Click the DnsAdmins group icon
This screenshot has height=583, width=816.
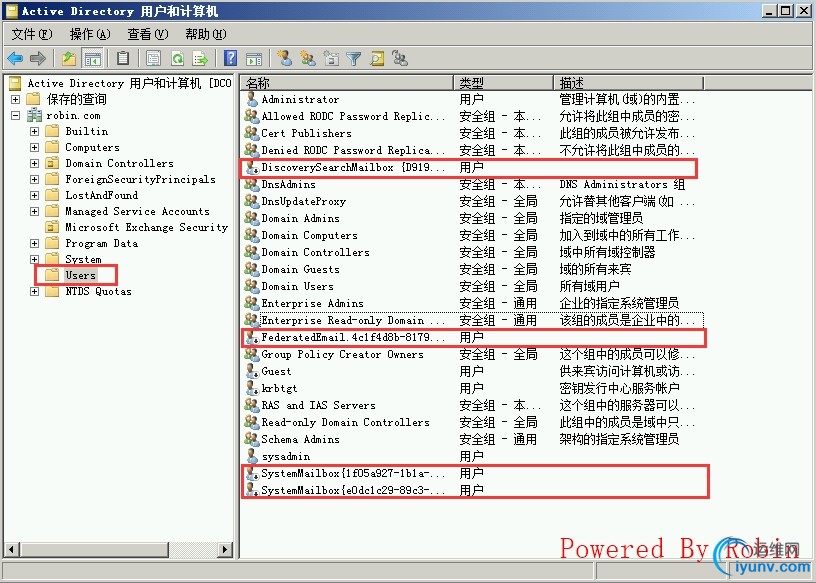252,184
